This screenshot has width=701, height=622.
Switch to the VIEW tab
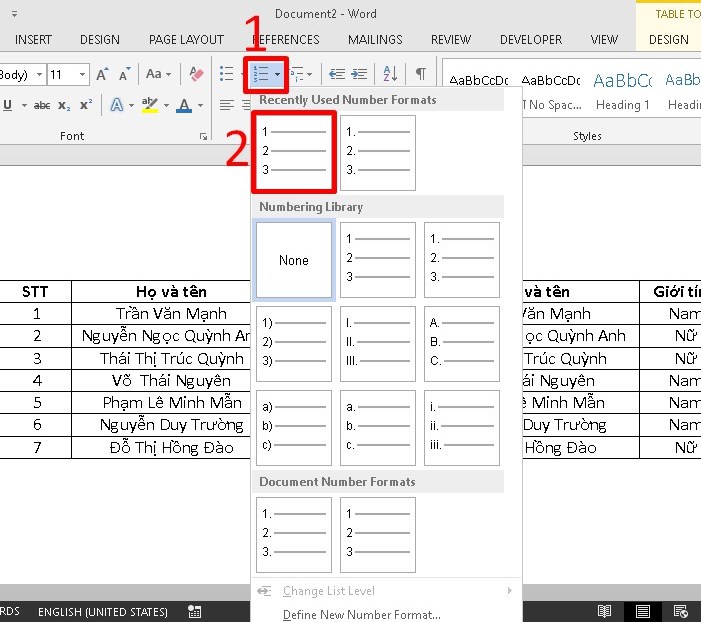coord(604,40)
